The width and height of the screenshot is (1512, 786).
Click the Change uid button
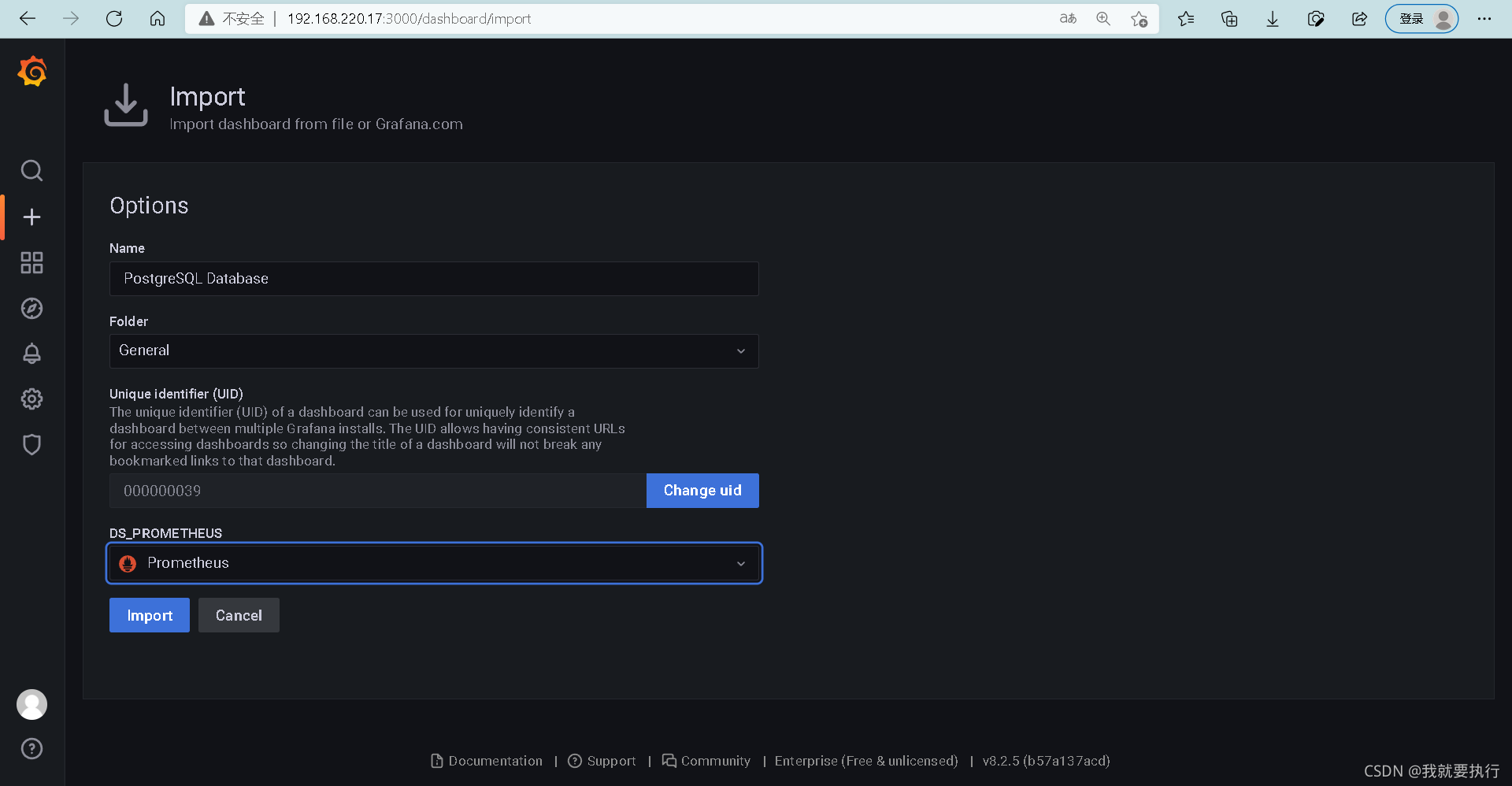tap(702, 491)
